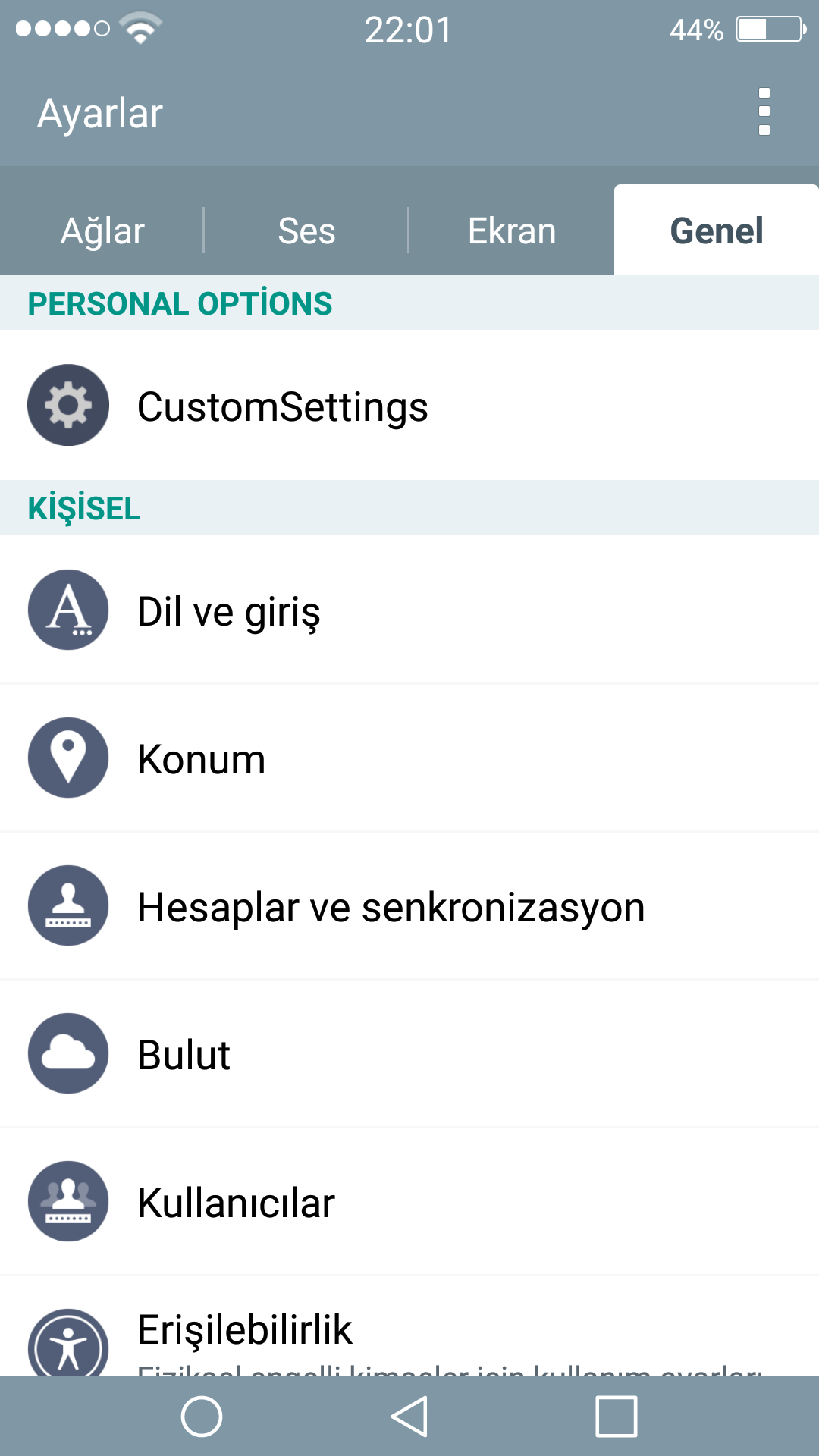The image size is (819, 1456).
Task: Tap the back triangle navigation button
Action: [409, 1416]
